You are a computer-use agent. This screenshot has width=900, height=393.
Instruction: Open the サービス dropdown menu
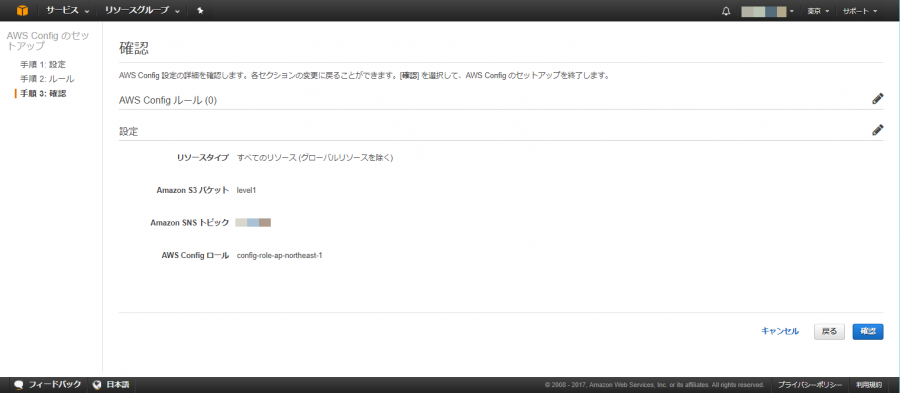click(x=67, y=10)
